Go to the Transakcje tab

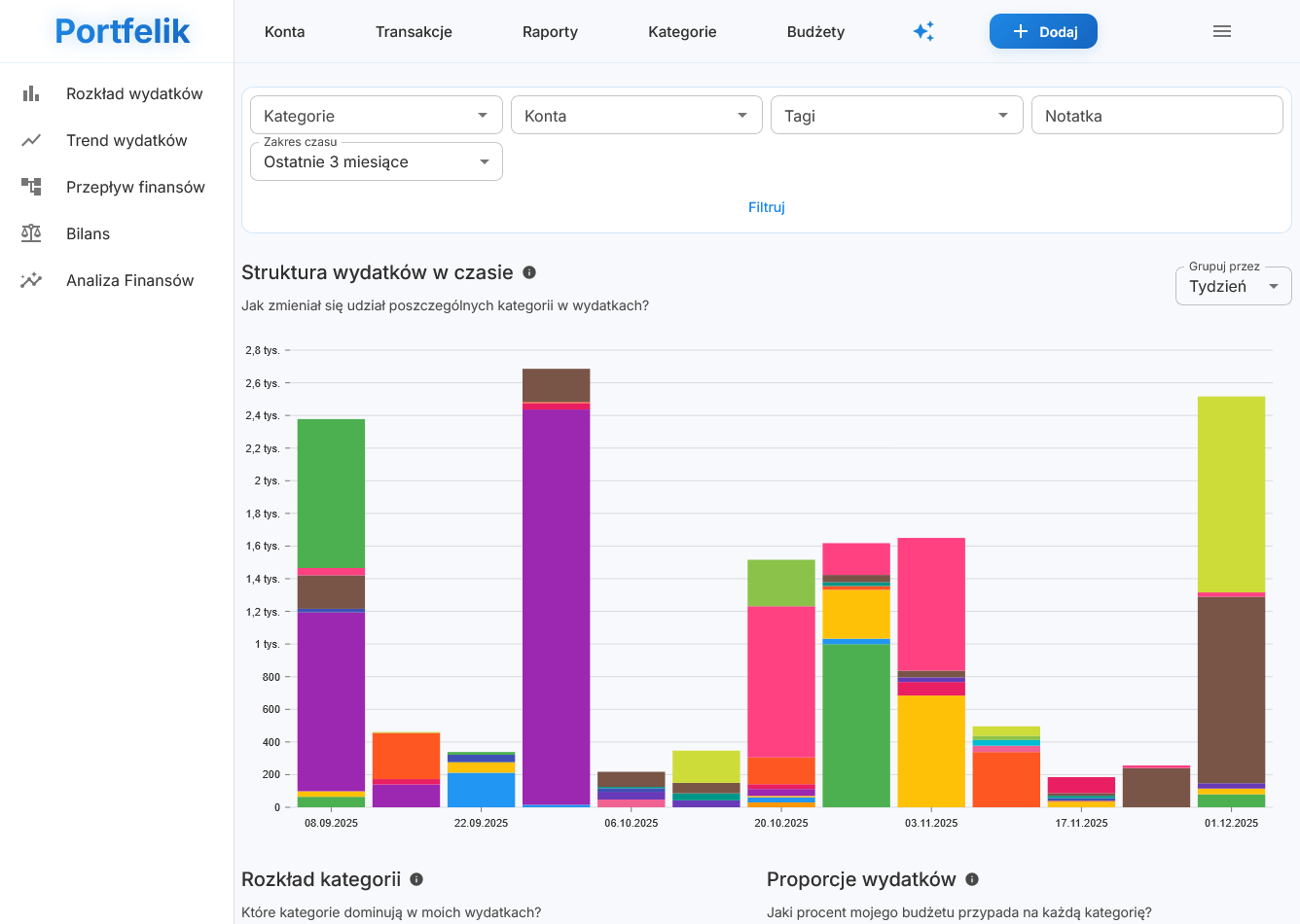[414, 31]
